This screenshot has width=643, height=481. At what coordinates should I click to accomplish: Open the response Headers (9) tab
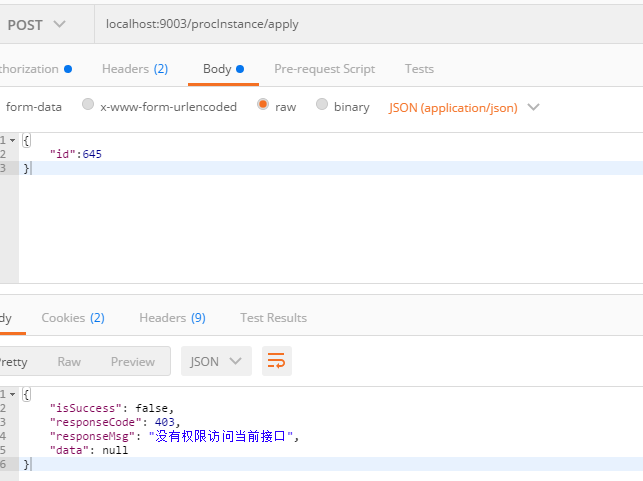172,318
